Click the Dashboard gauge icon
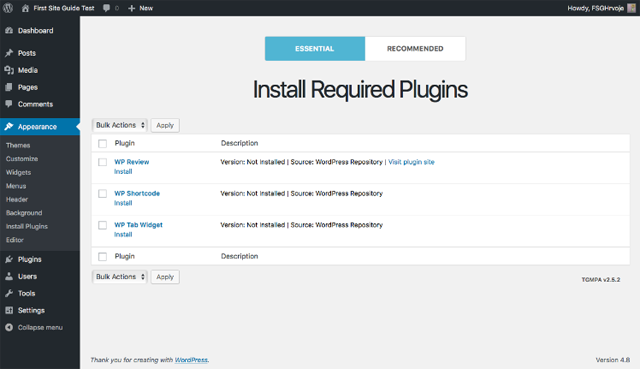 (9, 31)
